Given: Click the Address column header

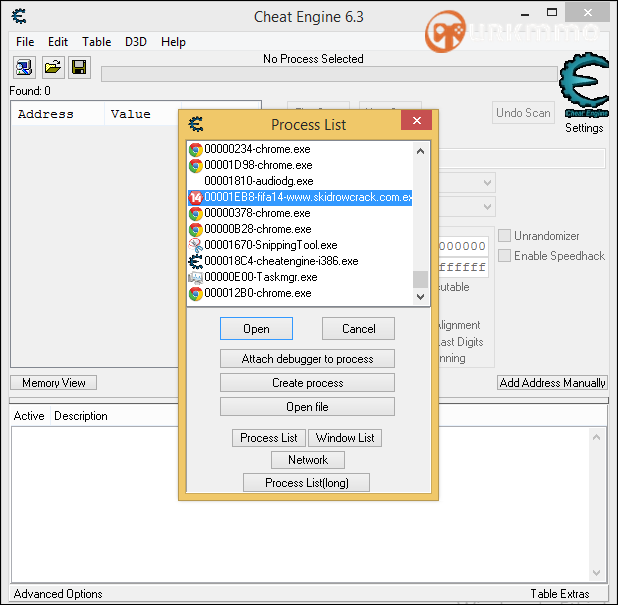Looking at the screenshot, I should (x=58, y=114).
